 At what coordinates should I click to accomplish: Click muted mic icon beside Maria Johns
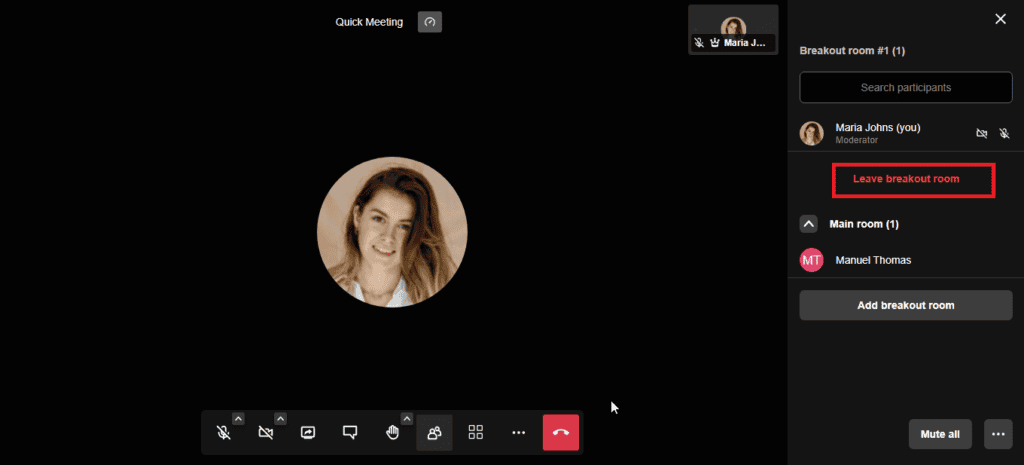1004,133
